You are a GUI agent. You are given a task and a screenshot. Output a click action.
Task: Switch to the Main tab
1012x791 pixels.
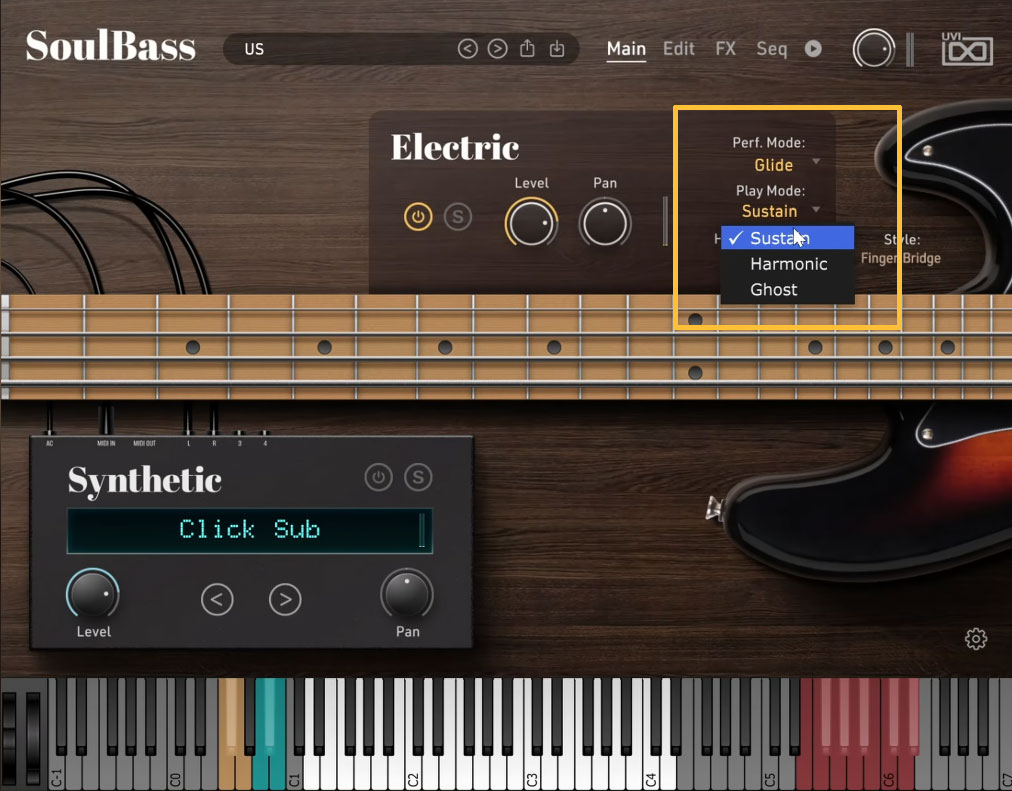coord(626,49)
